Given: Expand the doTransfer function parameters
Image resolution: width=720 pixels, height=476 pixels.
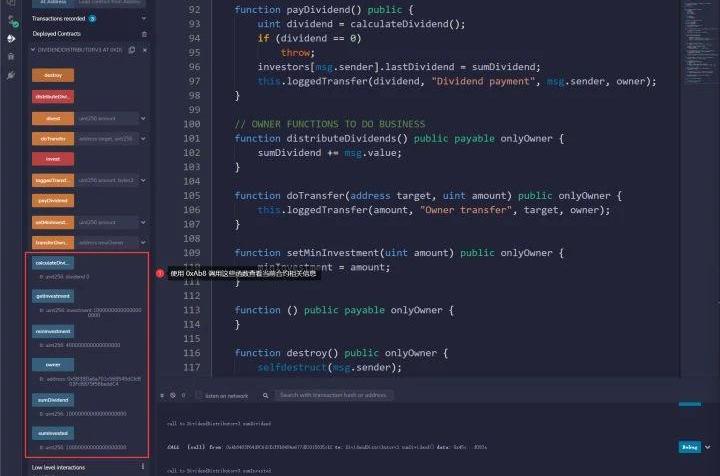Looking at the screenshot, I should (x=144, y=139).
